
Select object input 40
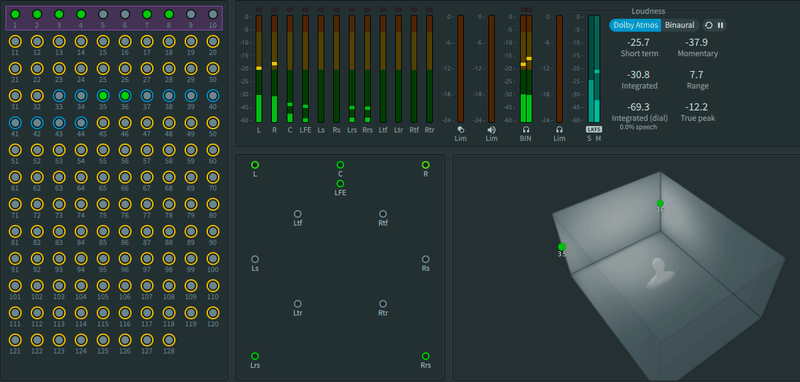(x=213, y=95)
